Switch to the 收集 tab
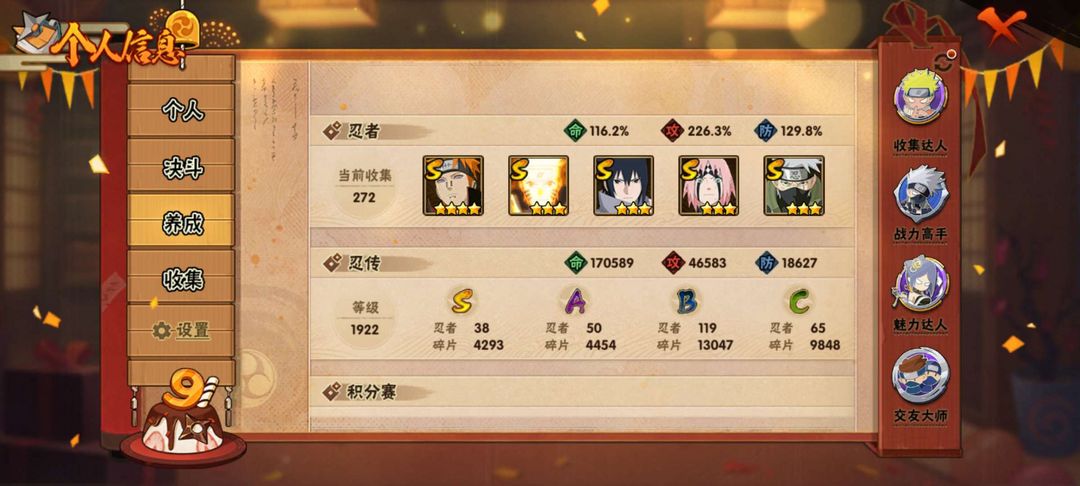 point(182,277)
